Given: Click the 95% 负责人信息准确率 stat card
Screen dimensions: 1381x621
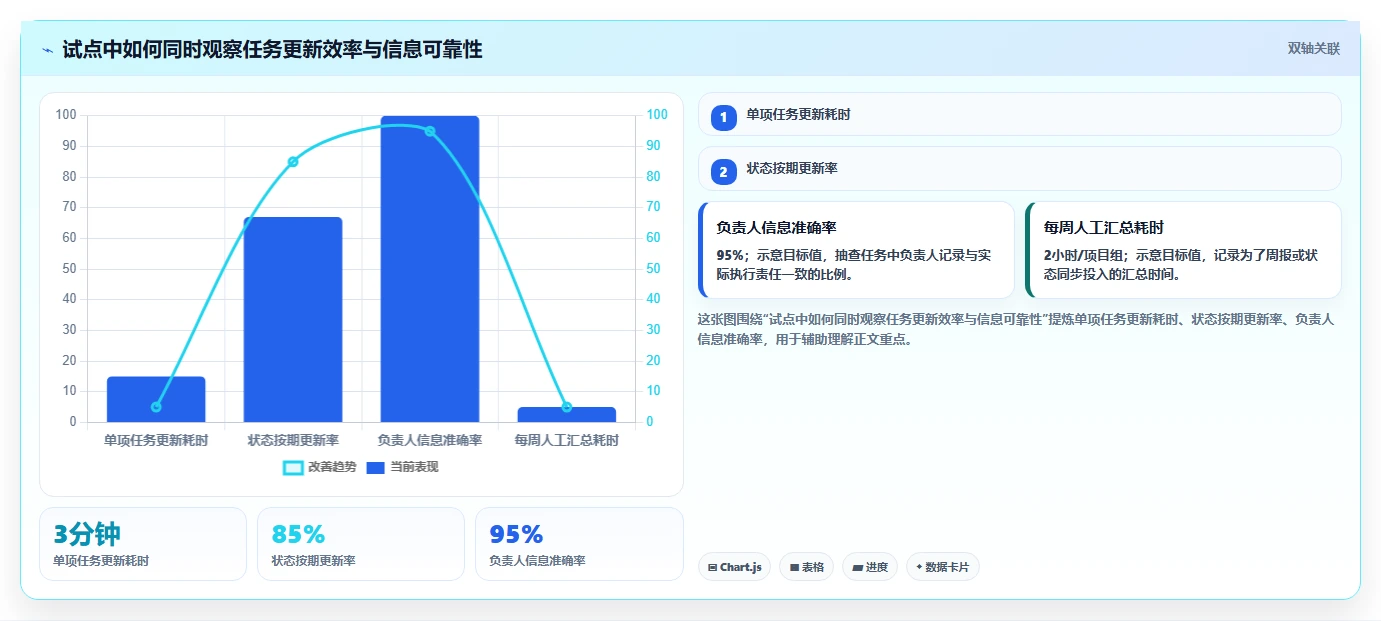Looking at the screenshot, I should click(579, 544).
